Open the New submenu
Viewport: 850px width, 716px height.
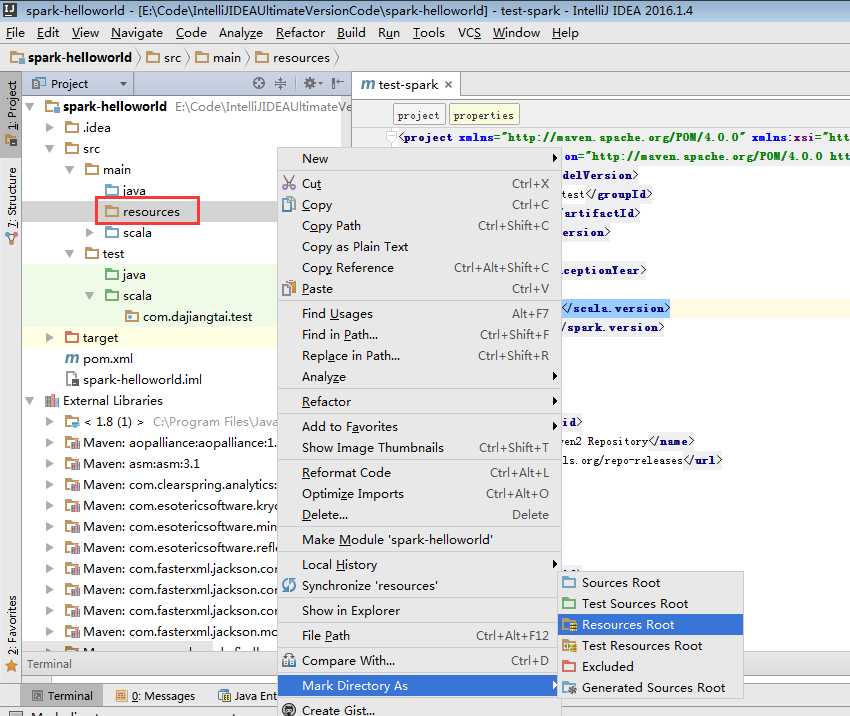pyautogui.click(x=418, y=158)
